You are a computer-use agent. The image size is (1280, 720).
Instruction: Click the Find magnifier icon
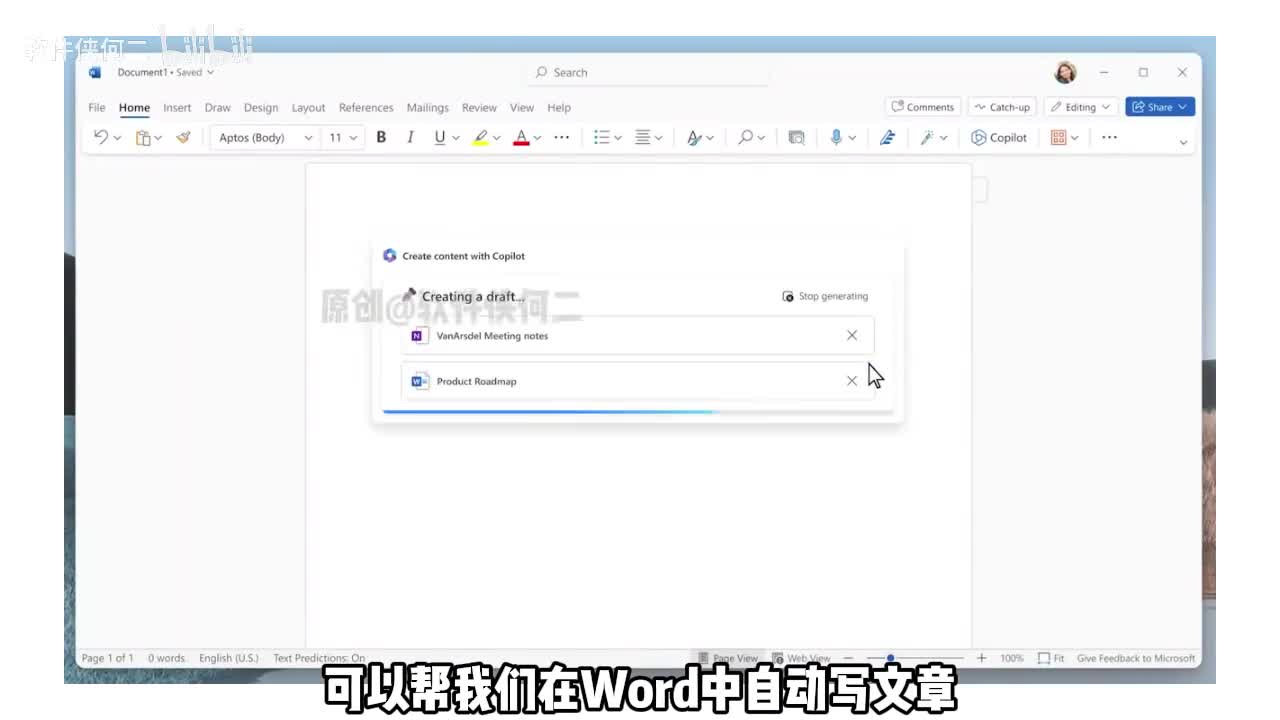pyautogui.click(x=745, y=138)
